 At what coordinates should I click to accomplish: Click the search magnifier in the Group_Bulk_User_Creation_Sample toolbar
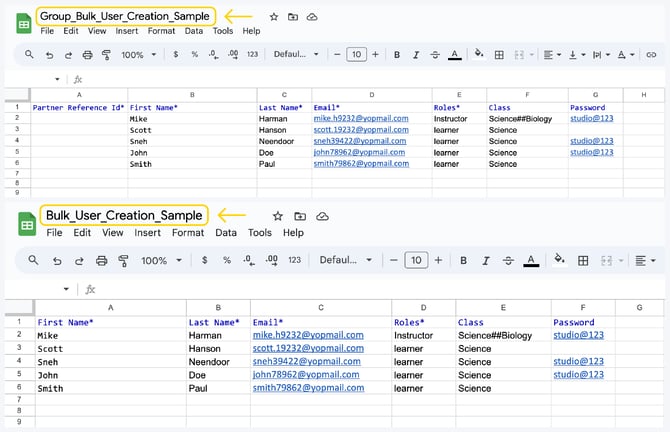coord(27,55)
